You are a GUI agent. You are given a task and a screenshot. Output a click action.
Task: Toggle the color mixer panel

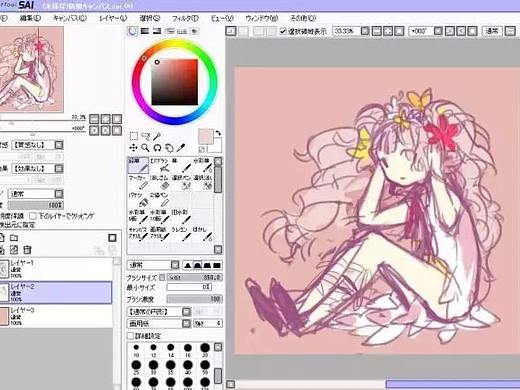coord(169,31)
